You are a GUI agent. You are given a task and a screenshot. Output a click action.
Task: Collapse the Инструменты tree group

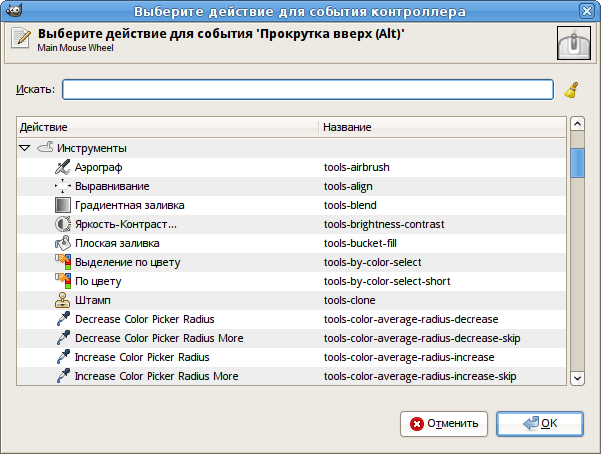pyautogui.click(x=25, y=148)
